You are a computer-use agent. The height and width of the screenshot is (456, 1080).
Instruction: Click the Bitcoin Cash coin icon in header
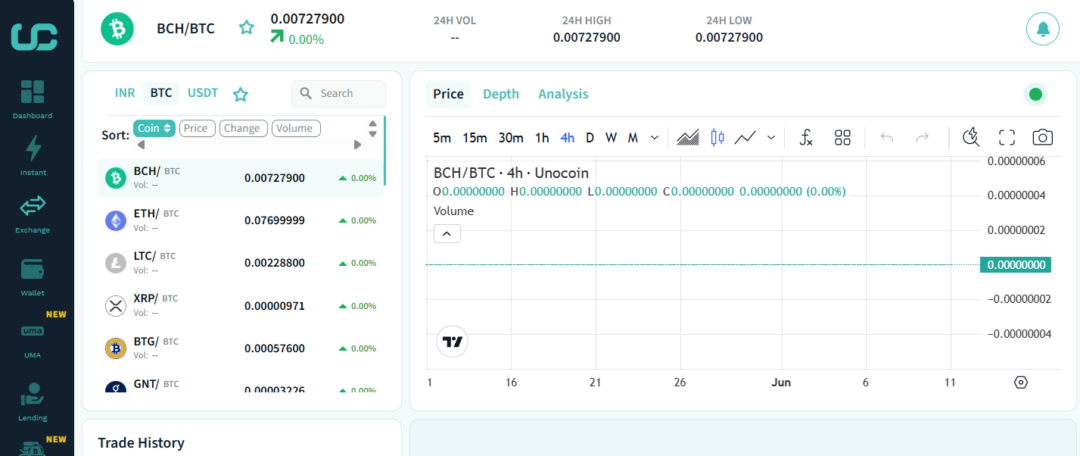click(118, 29)
